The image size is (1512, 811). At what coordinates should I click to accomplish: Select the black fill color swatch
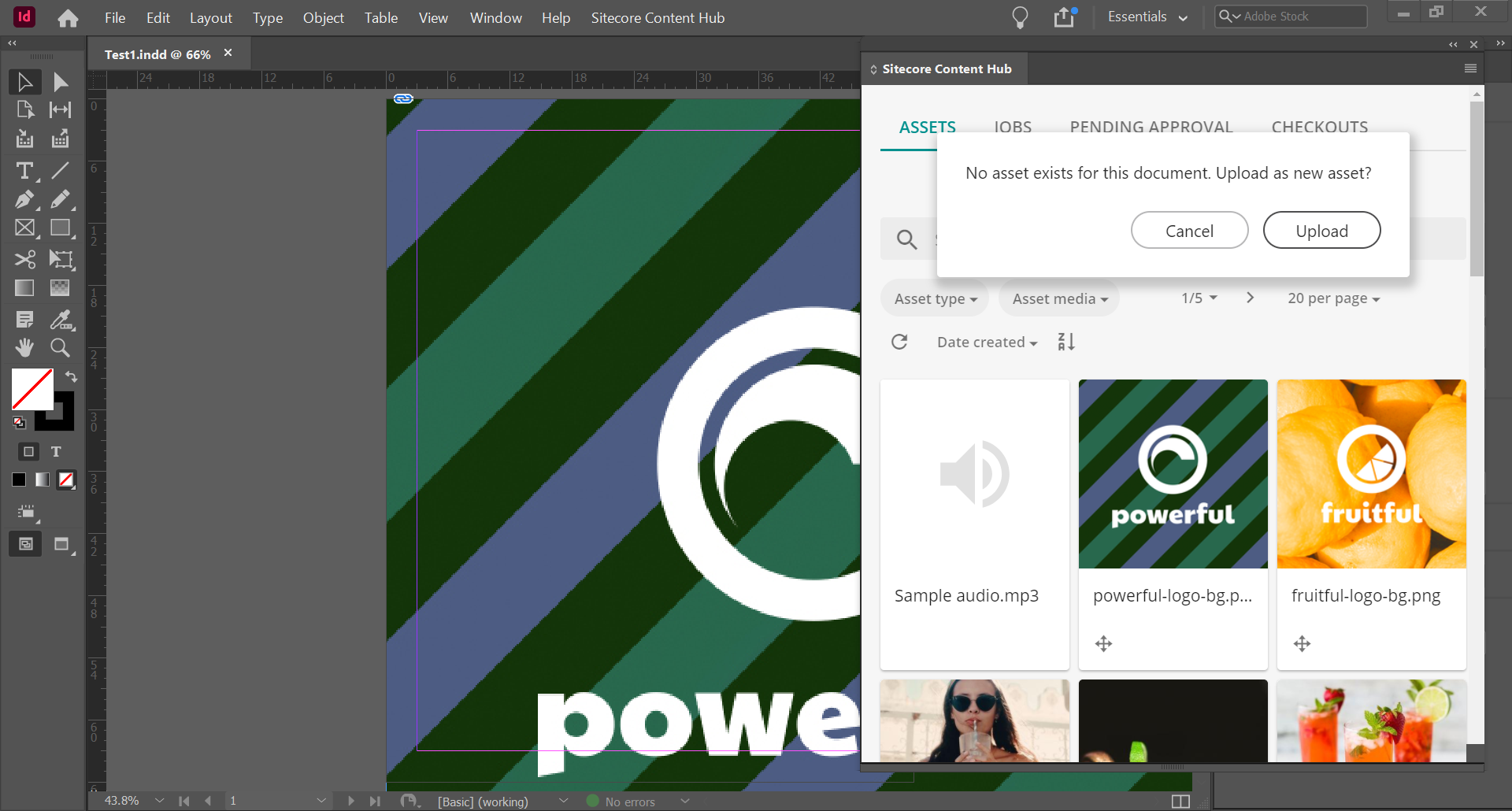(18, 480)
